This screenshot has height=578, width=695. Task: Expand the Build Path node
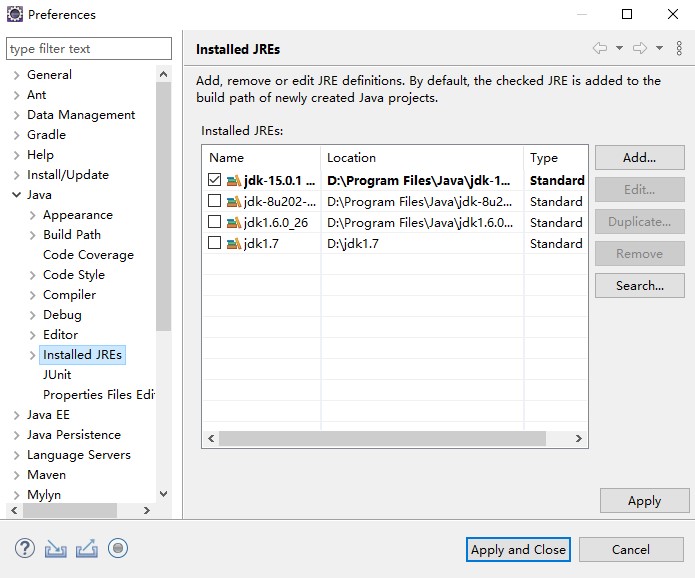click(32, 235)
